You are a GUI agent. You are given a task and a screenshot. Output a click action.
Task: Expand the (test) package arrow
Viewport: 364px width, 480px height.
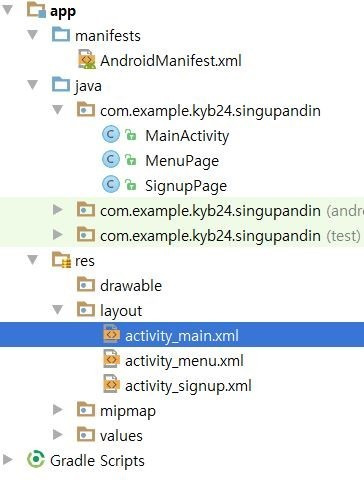click(58, 235)
